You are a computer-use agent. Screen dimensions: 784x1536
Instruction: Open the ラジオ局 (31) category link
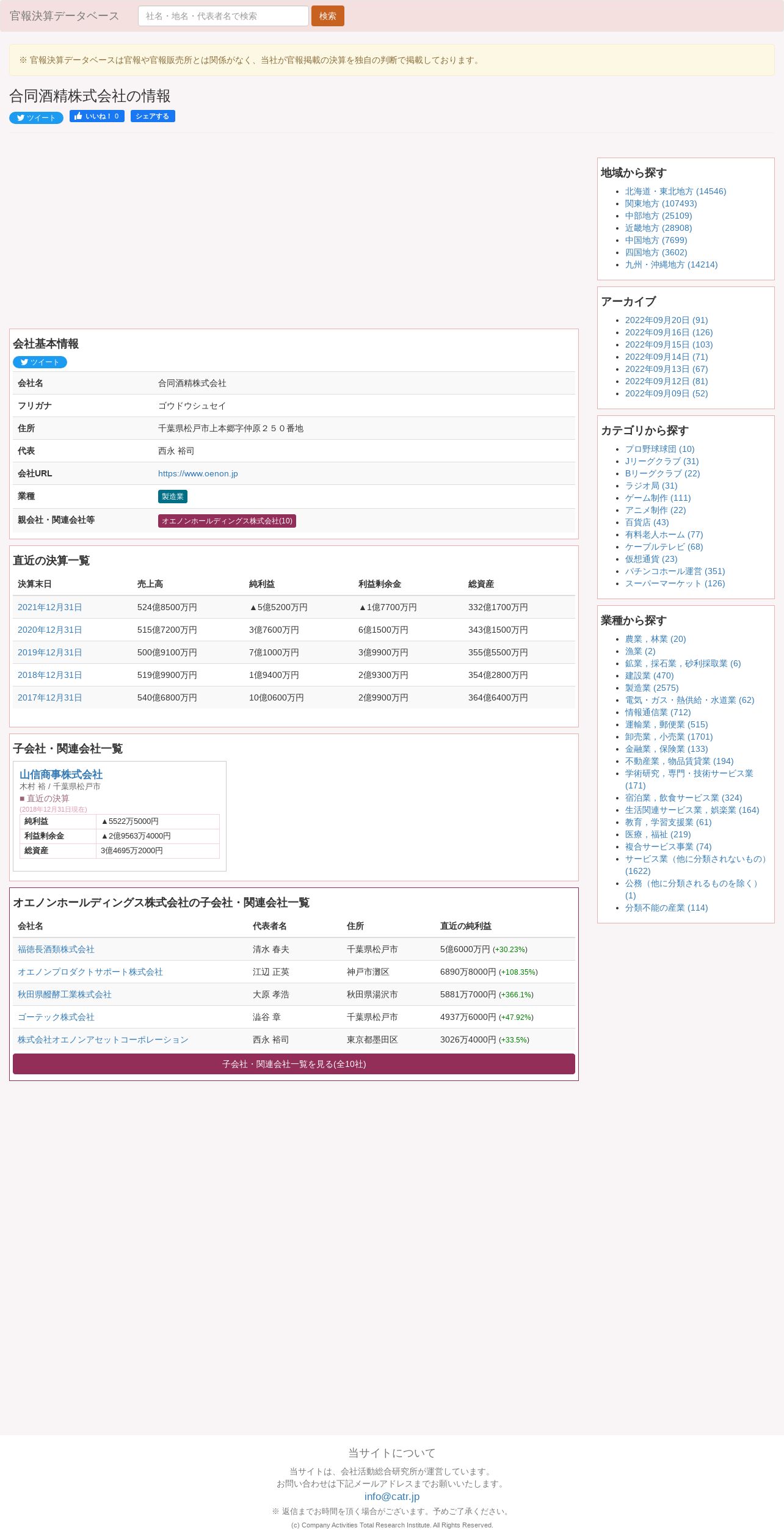pos(651,486)
